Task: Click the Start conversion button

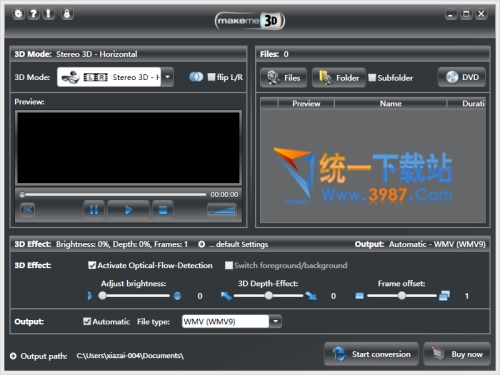Action: coord(371,354)
